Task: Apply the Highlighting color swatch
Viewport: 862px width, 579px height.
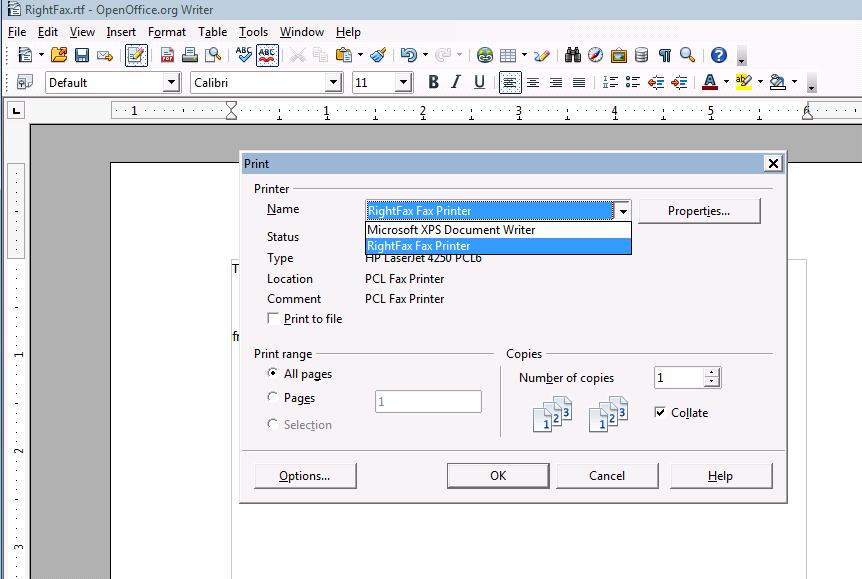Action: (743, 82)
